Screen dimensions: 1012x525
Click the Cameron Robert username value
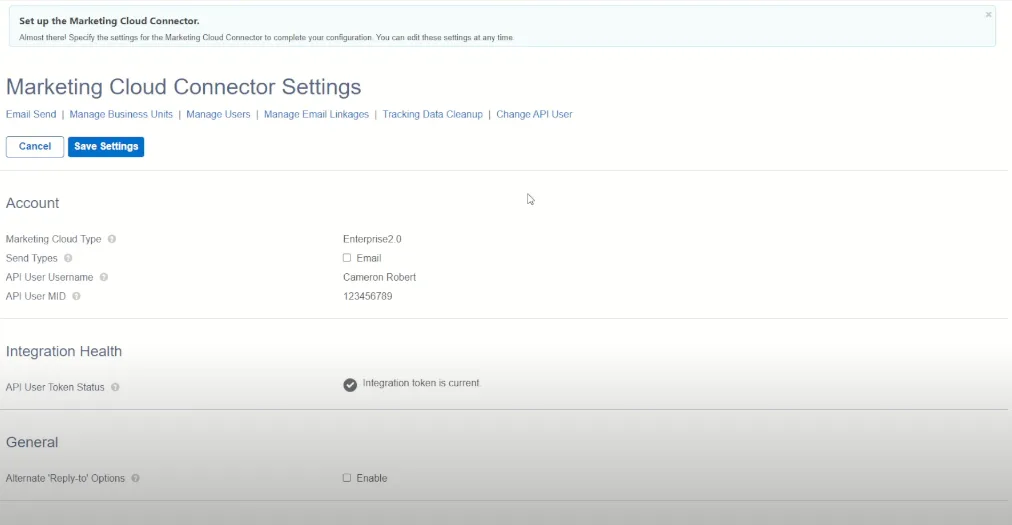pyautogui.click(x=379, y=277)
